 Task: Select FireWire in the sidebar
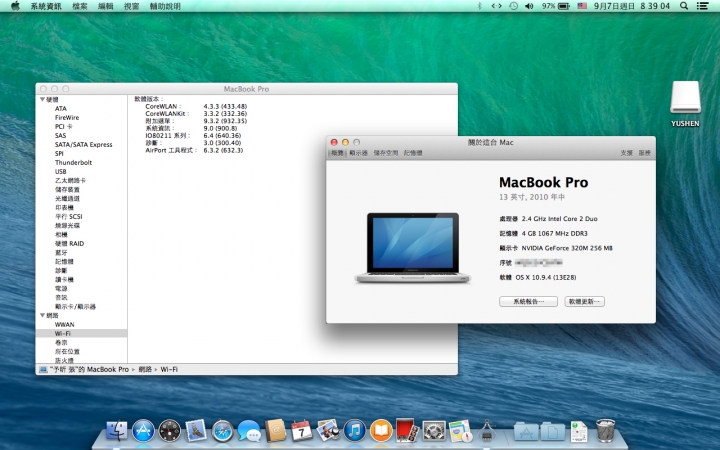pyautogui.click(x=67, y=118)
